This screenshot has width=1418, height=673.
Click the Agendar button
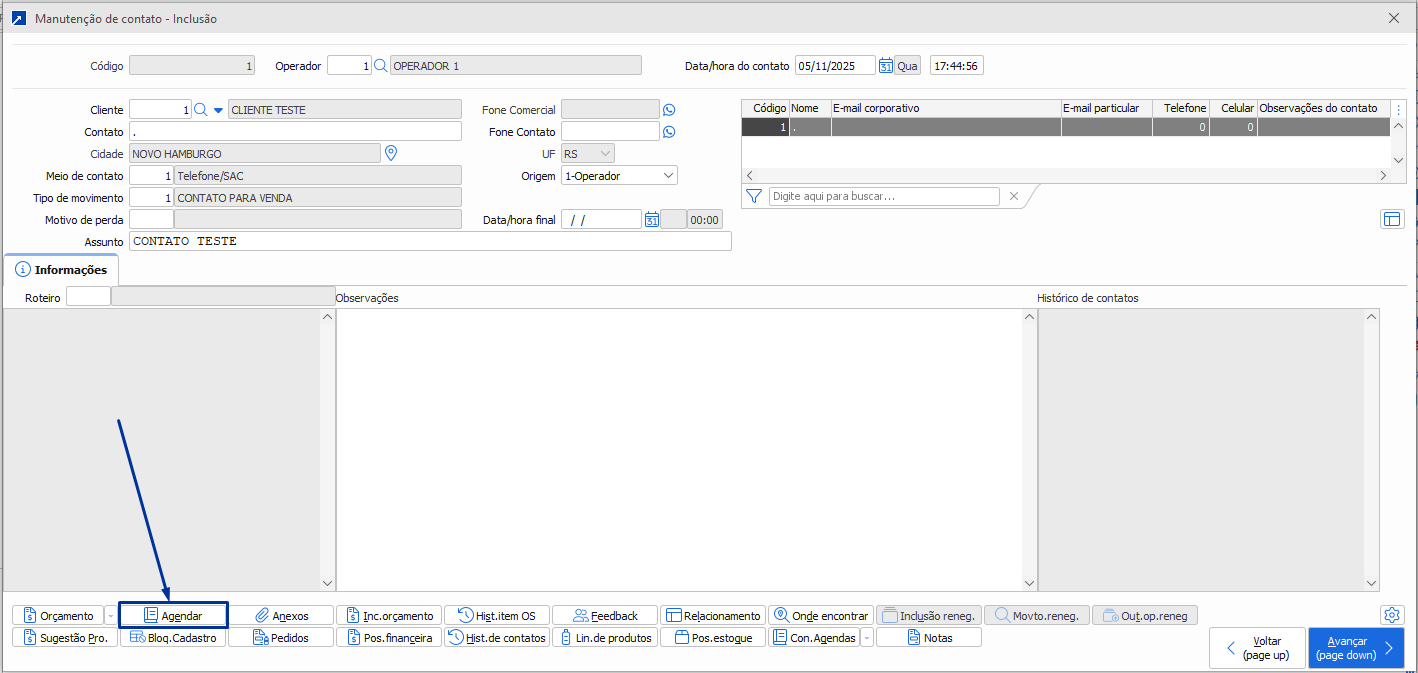[174, 615]
